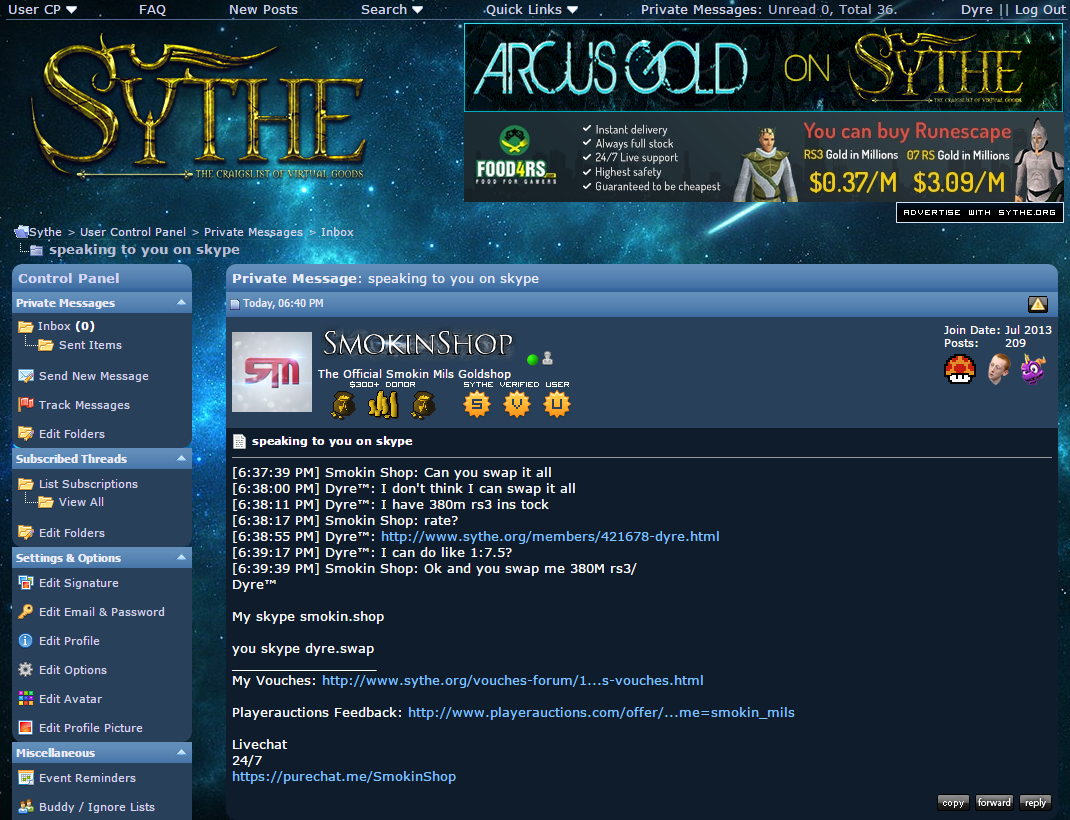Click the Edit Avatar colored grid icon

click(26, 698)
